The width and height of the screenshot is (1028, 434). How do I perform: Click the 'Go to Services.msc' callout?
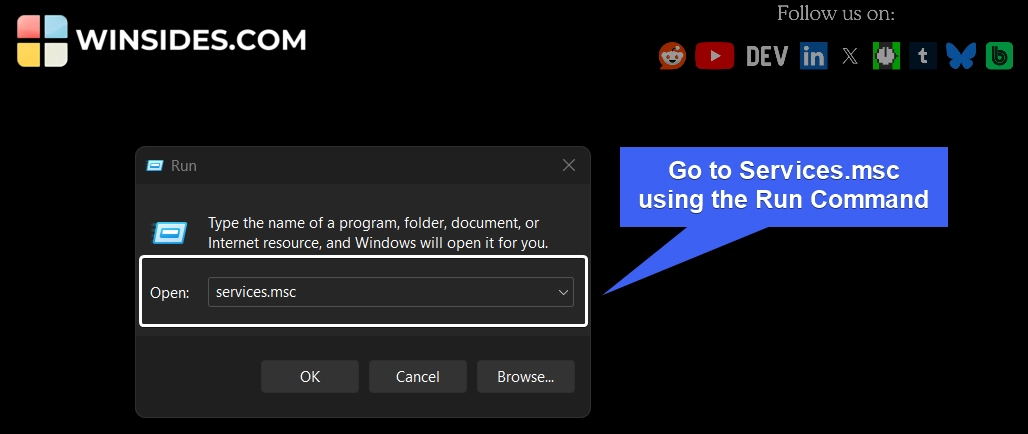click(783, 185)
